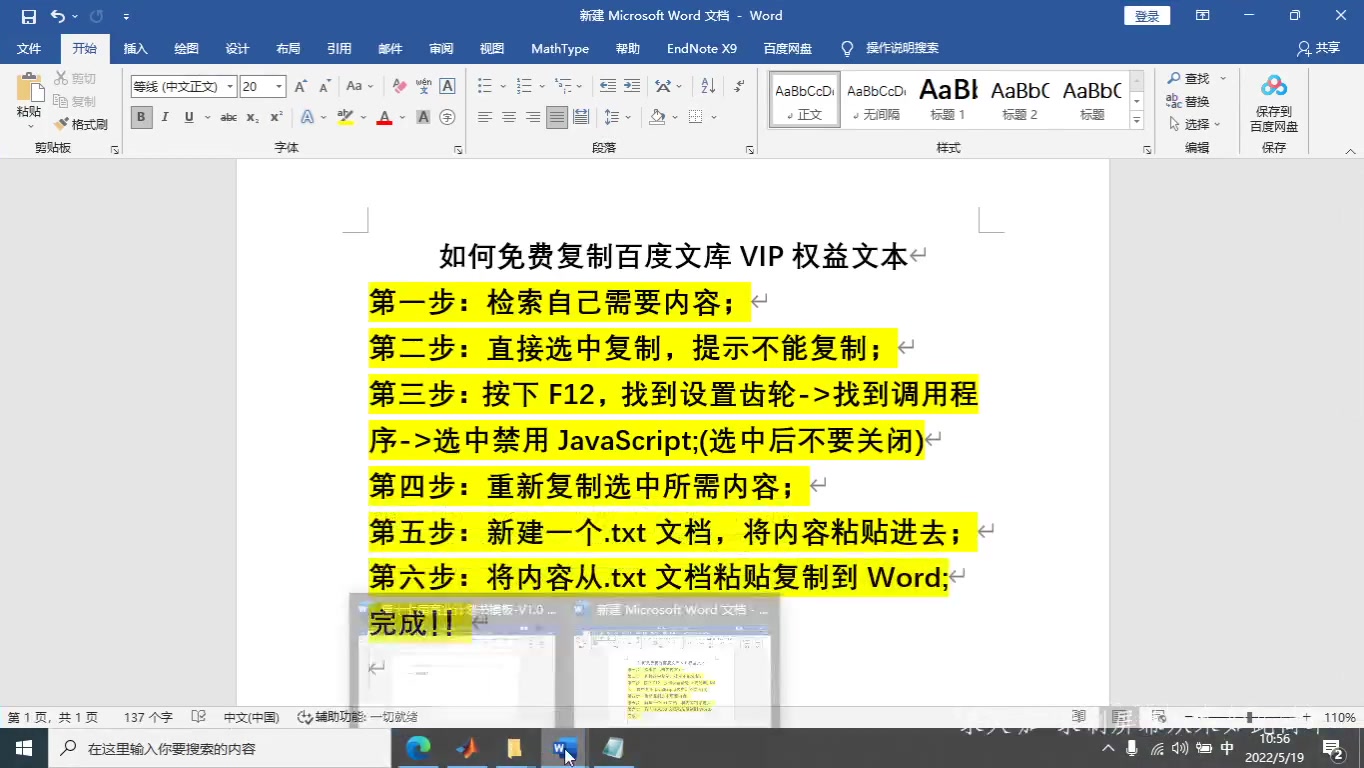Open the Paragraph dialog launcher

(750, 149)
